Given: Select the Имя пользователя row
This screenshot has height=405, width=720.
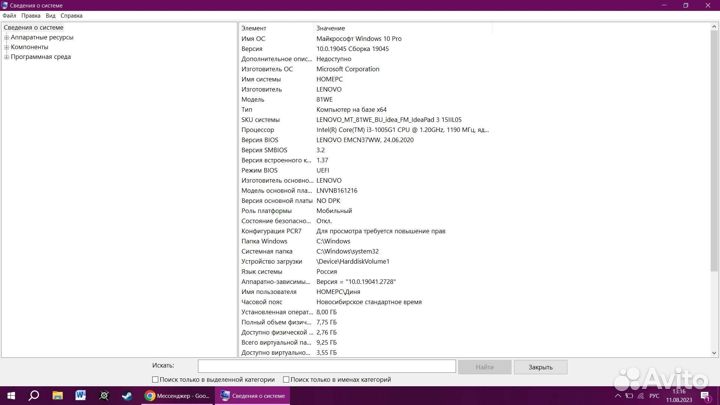Looking at the screenshot, I should coord(365,292).
